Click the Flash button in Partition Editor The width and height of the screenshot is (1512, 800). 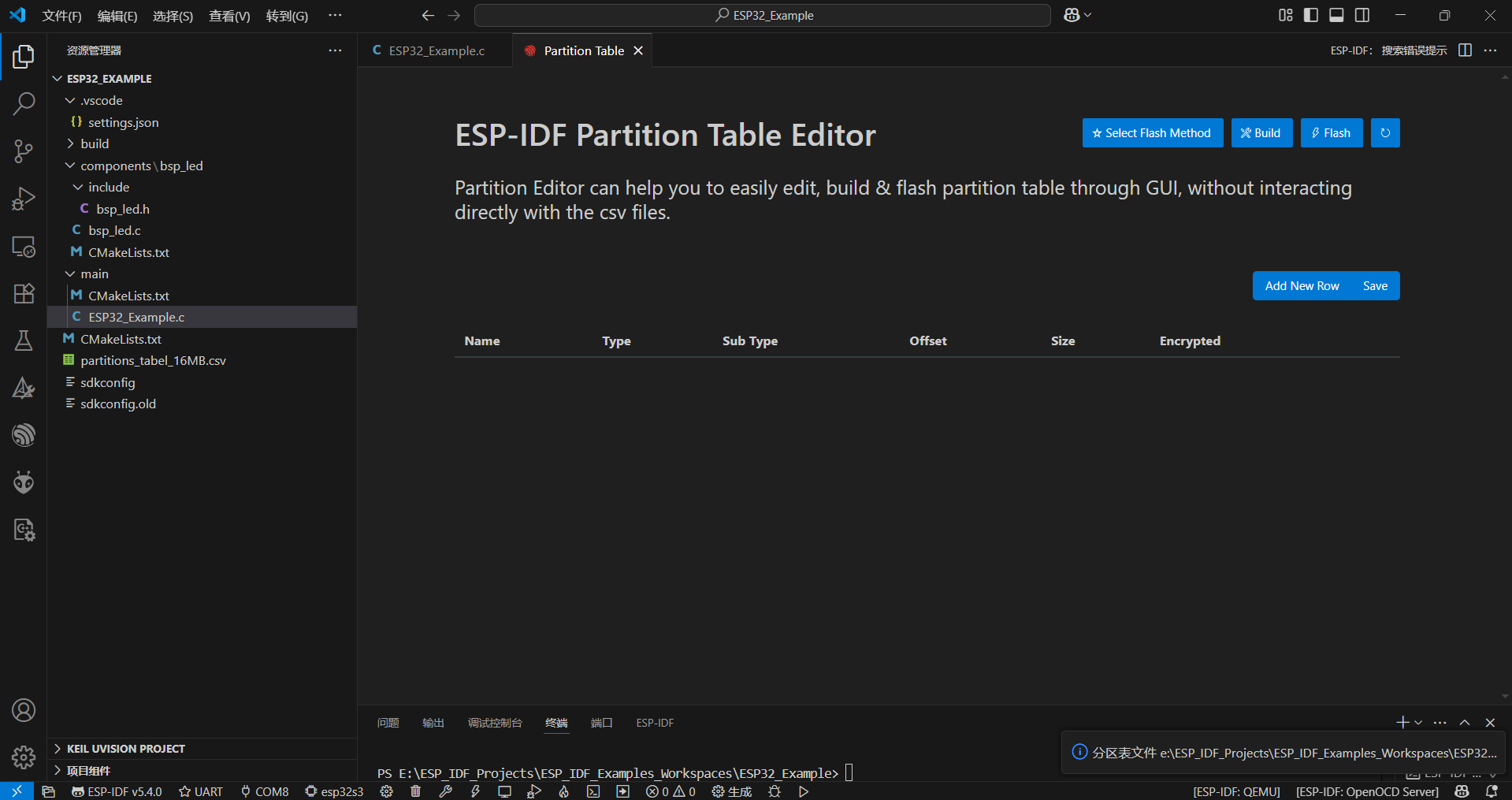(1332, 133)
